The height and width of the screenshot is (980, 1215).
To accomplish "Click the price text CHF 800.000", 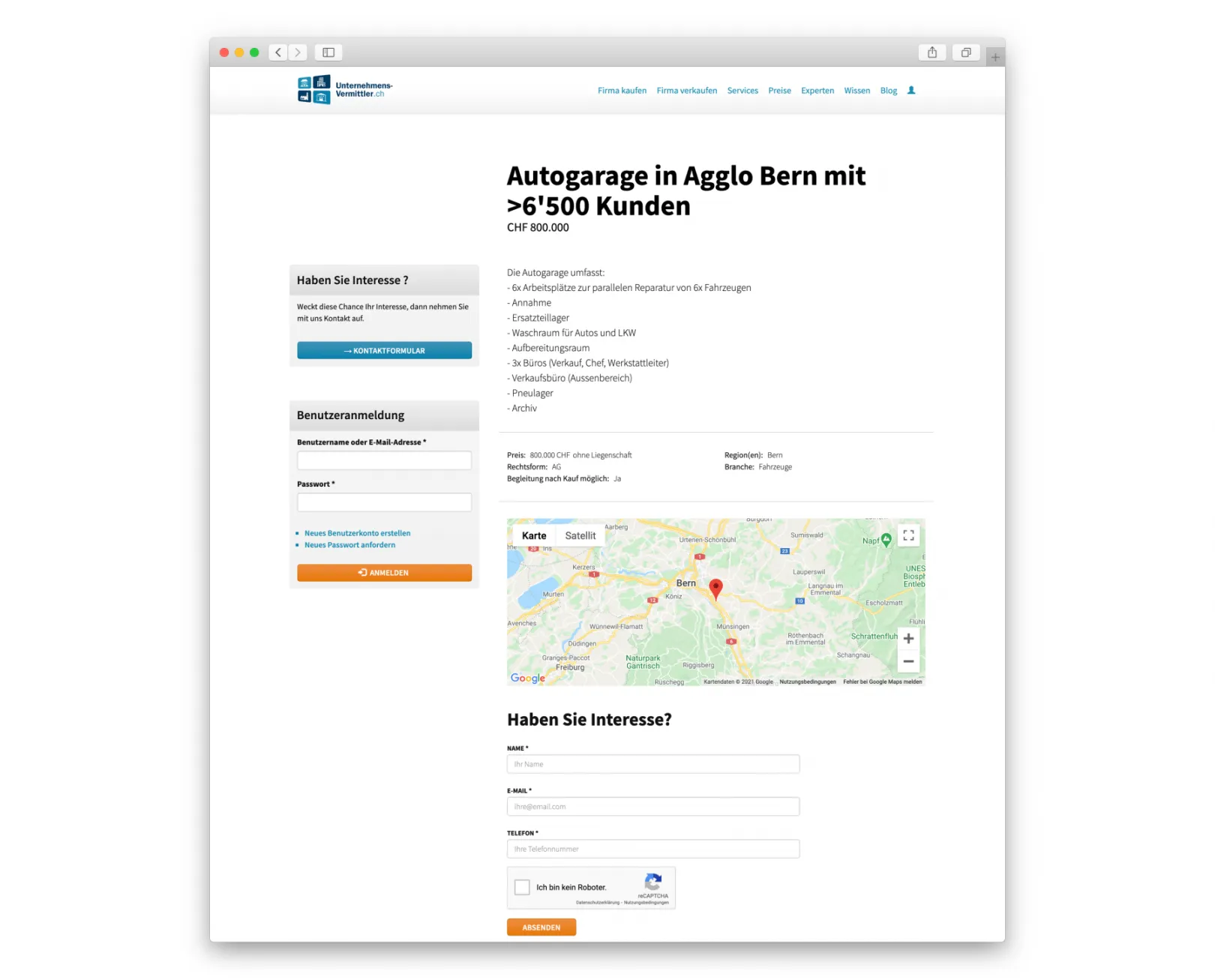I will coord(538,227).
